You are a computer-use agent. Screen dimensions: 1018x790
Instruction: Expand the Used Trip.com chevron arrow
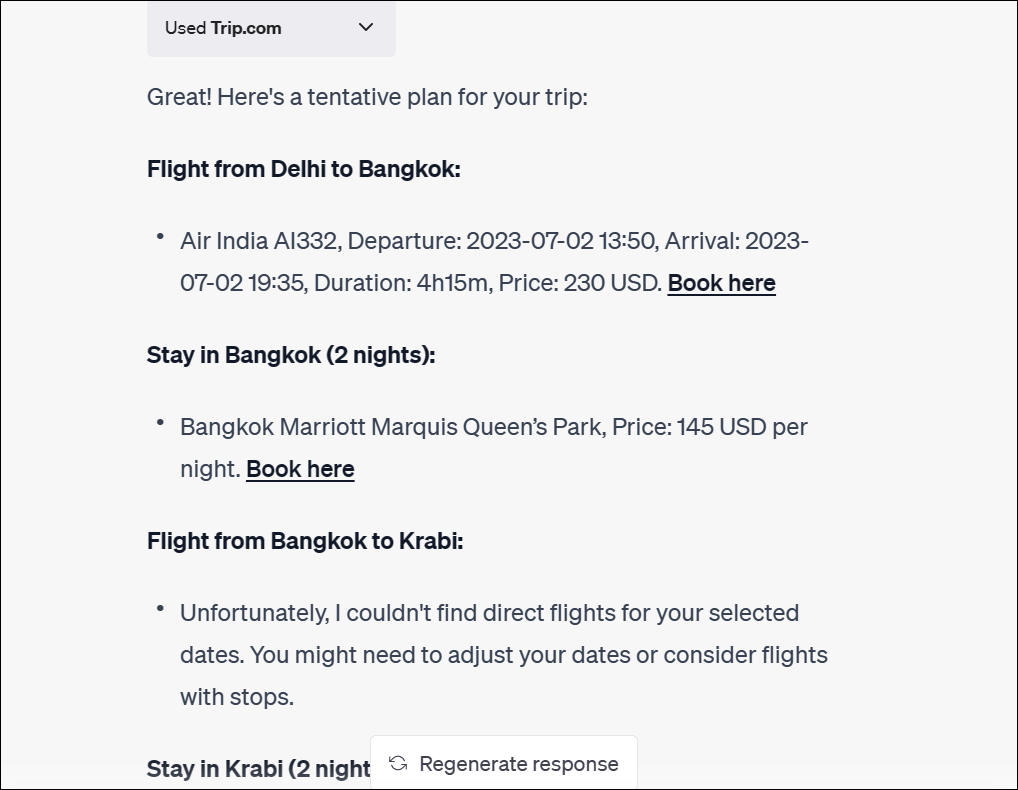[x=365, y=28]
